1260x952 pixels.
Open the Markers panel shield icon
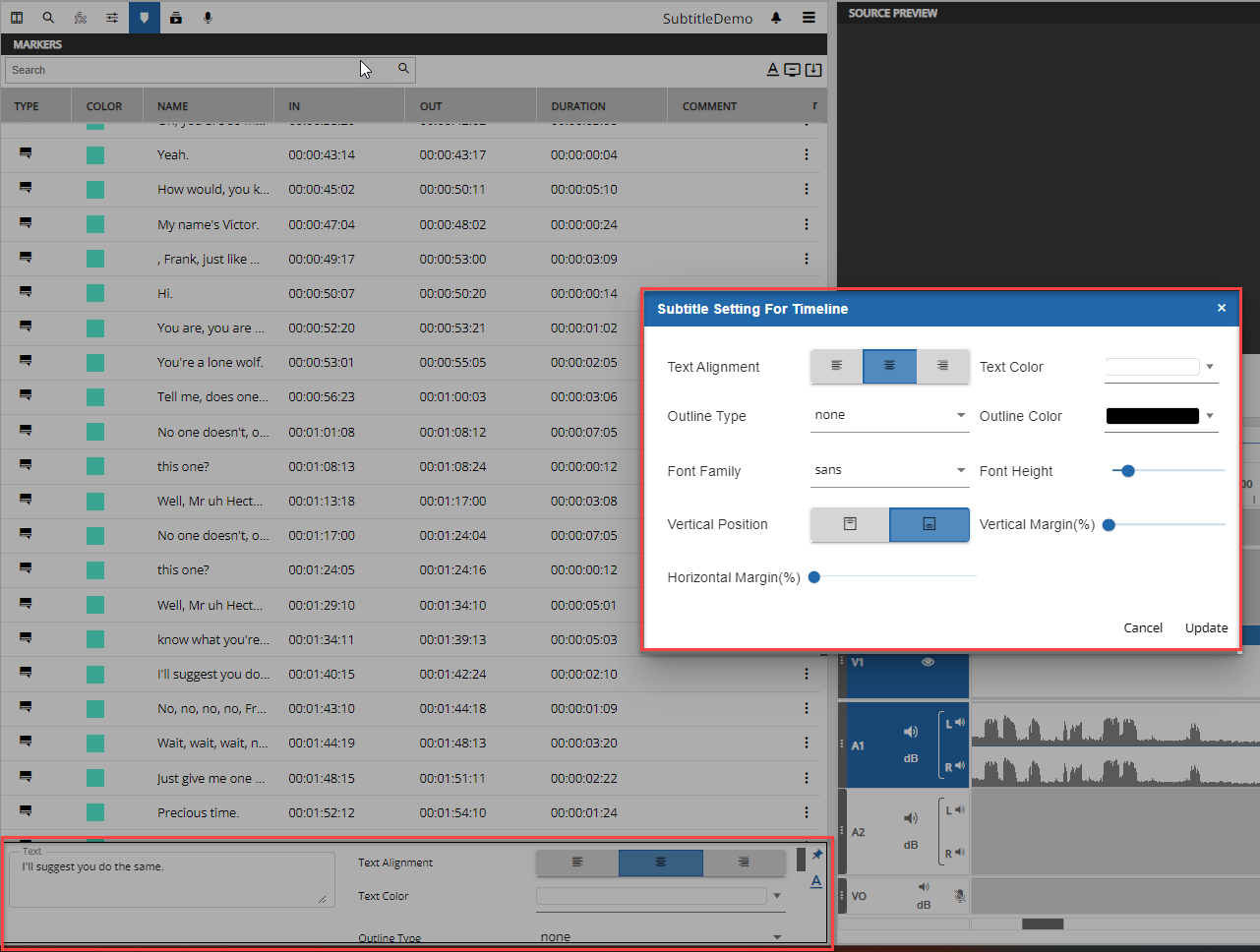(145, 18)
